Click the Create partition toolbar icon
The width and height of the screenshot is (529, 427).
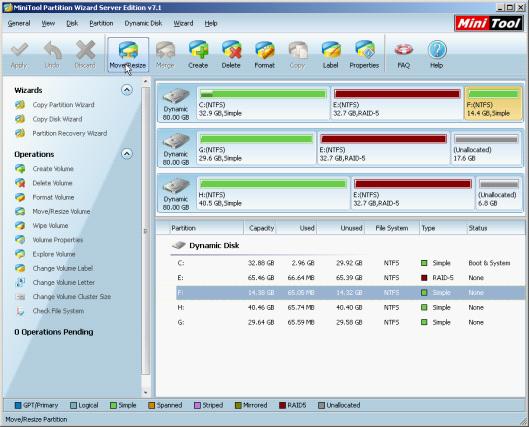198,55
